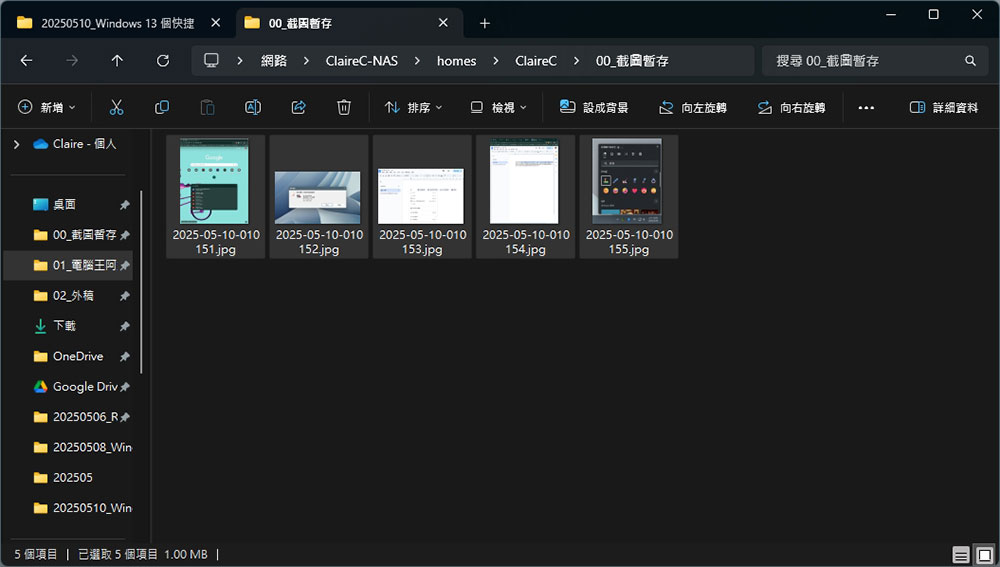Refresh the current folder view
This screenshot has height=567, width=1000.
click(163, 61)
